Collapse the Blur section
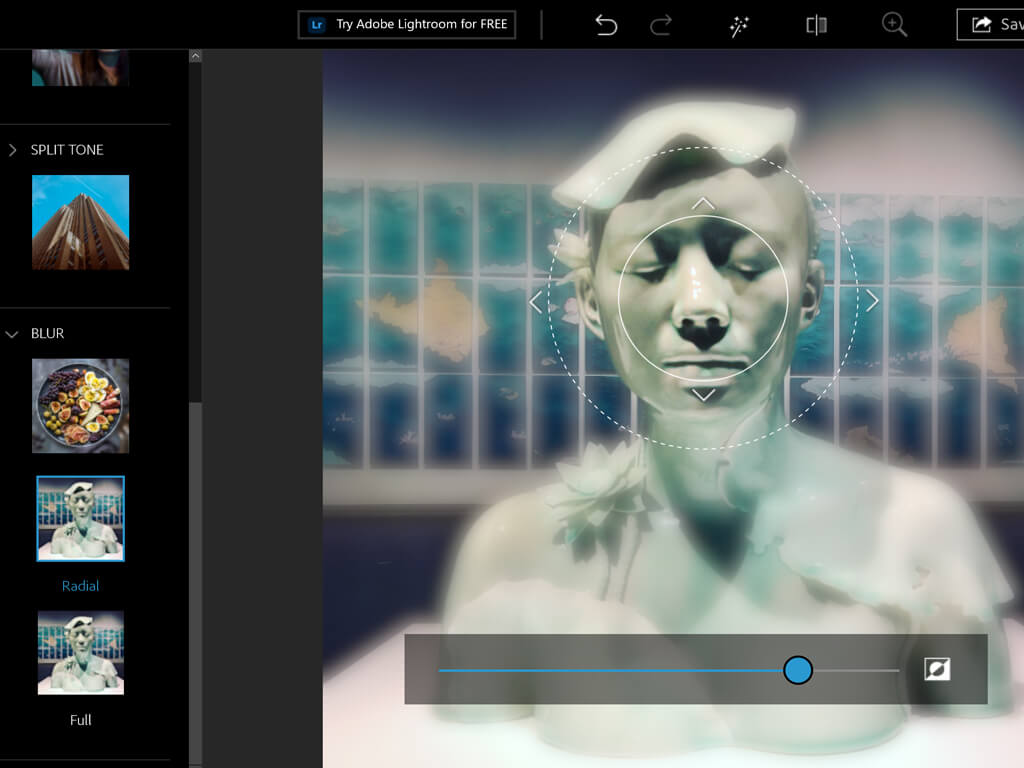Screen dimensions: 1024x768 pyautogui.click(x=13, y=334)
